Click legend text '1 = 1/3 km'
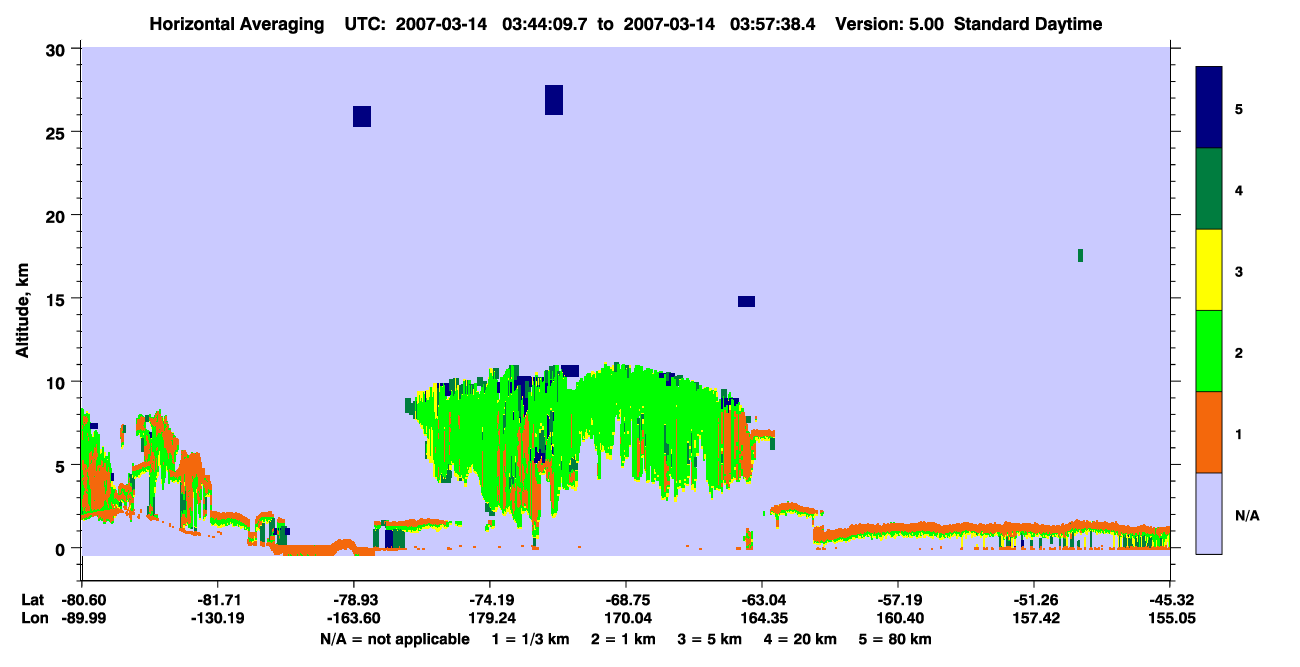The height and width of the screenshot is (667, 1300). point(530,639)
